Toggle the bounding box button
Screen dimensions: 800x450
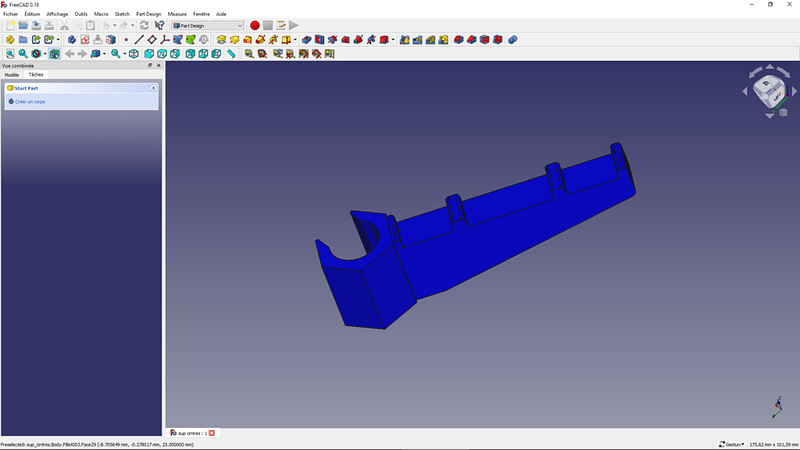pos(54,54)
